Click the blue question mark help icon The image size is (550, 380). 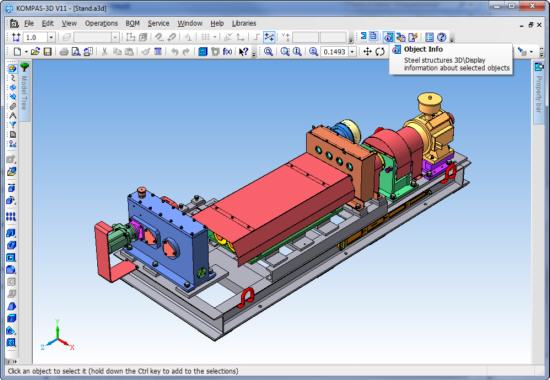pos(442,37)
